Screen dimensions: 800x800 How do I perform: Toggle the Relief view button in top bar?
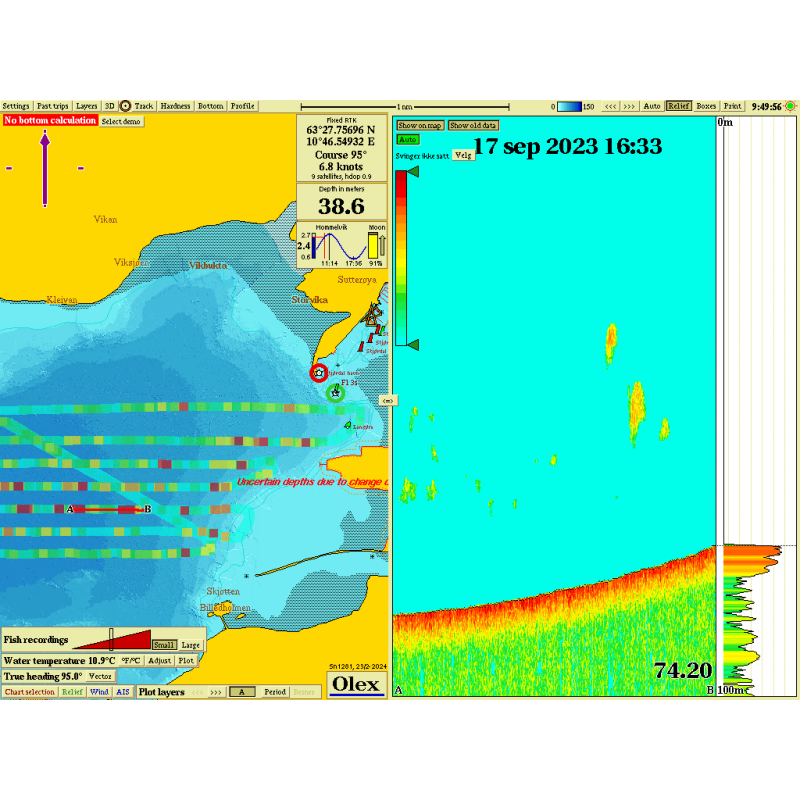[679, 105]
